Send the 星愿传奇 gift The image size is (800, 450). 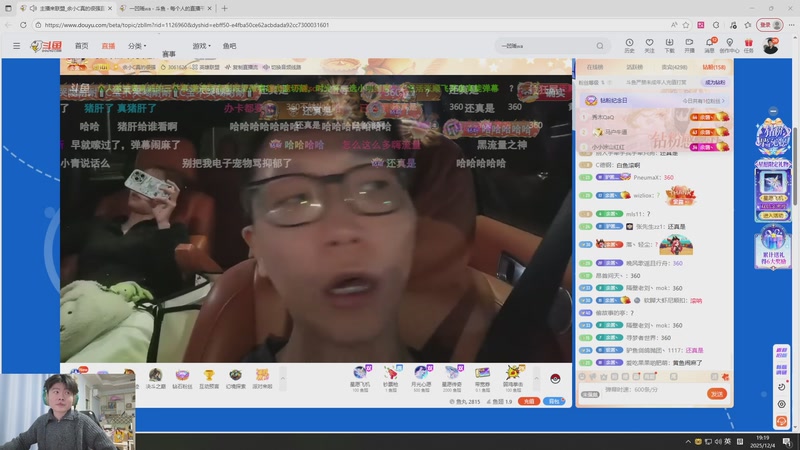[x=452, y=379]
